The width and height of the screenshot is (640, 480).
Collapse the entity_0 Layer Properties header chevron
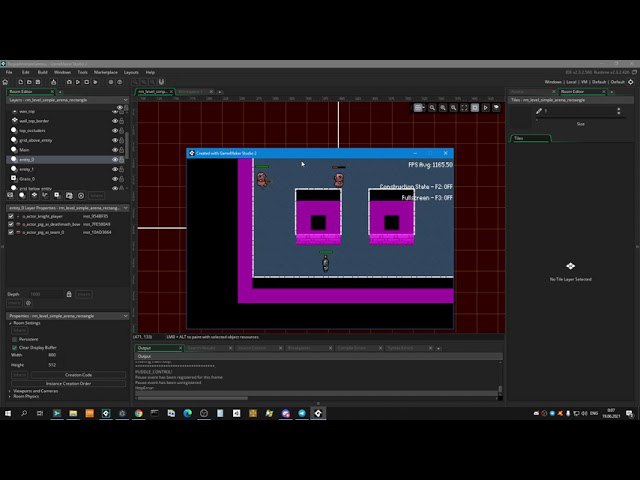pos(125,208)
